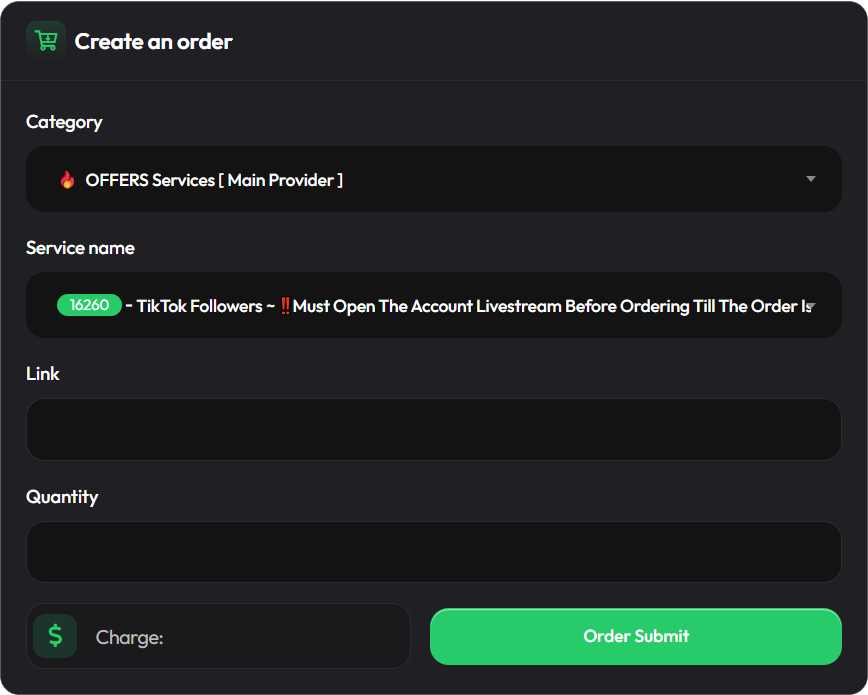This screenshot has height=695, width=868.
Task: Click the Create an order heading
Action: point(153,42)
